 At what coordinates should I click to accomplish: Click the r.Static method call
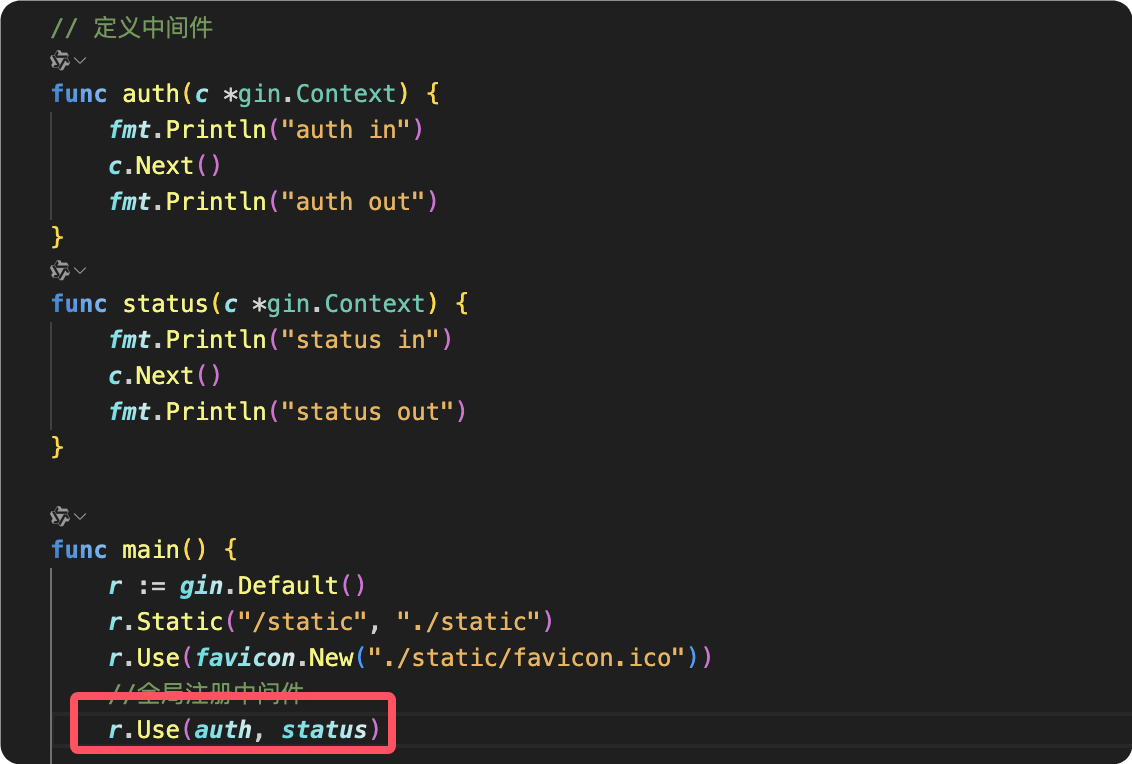165,622
